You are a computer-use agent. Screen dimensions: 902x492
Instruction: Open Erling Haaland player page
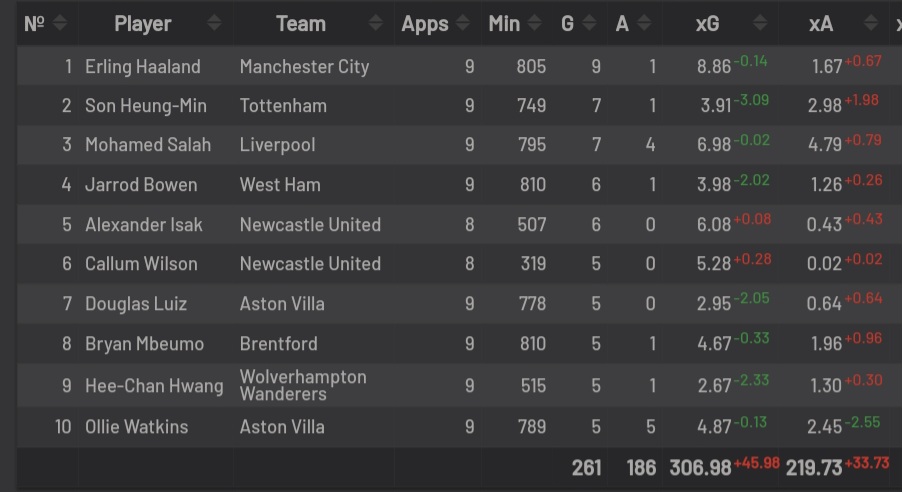point(143,67)
